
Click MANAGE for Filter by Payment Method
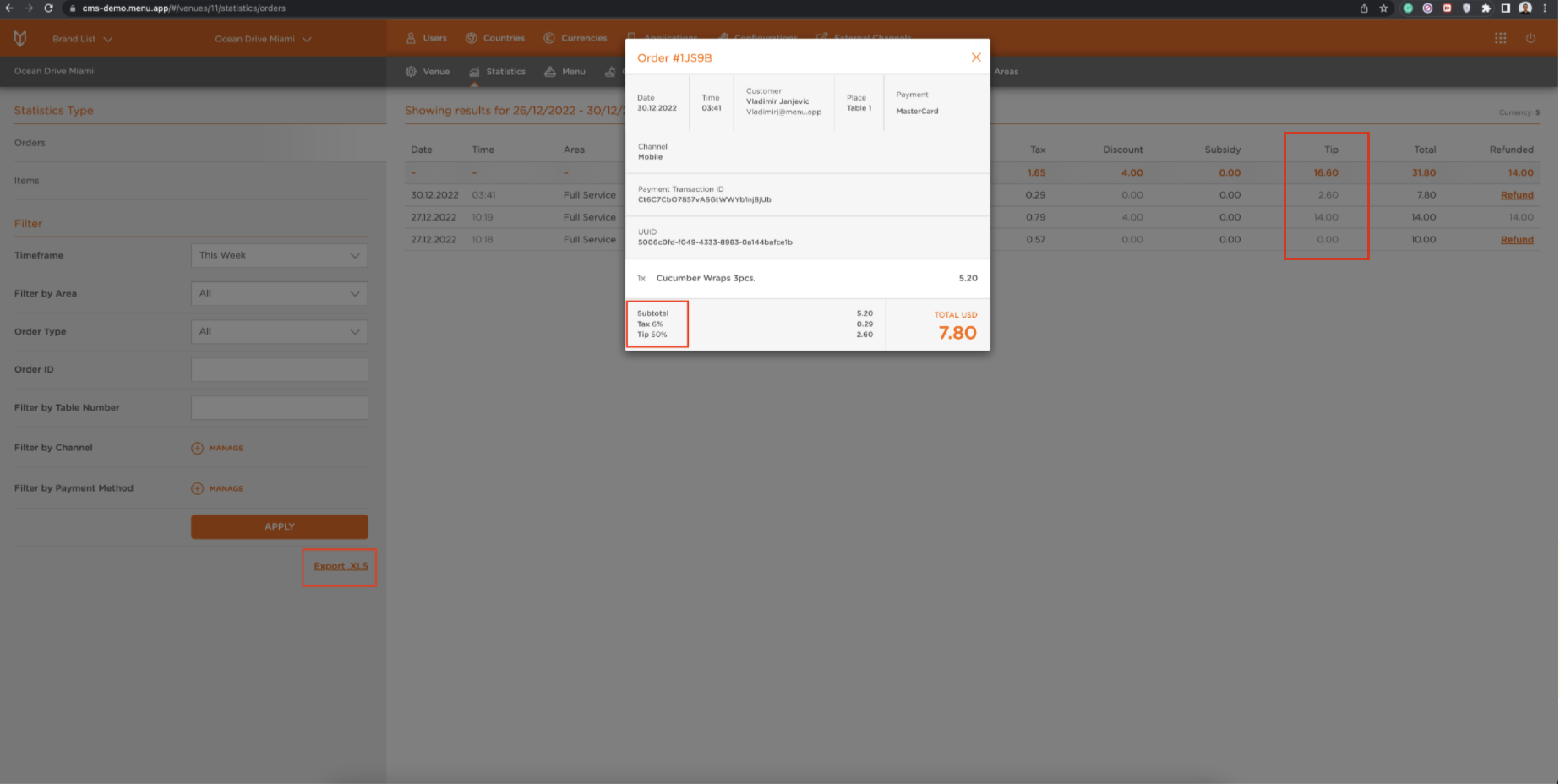click(x=226, y=488)
